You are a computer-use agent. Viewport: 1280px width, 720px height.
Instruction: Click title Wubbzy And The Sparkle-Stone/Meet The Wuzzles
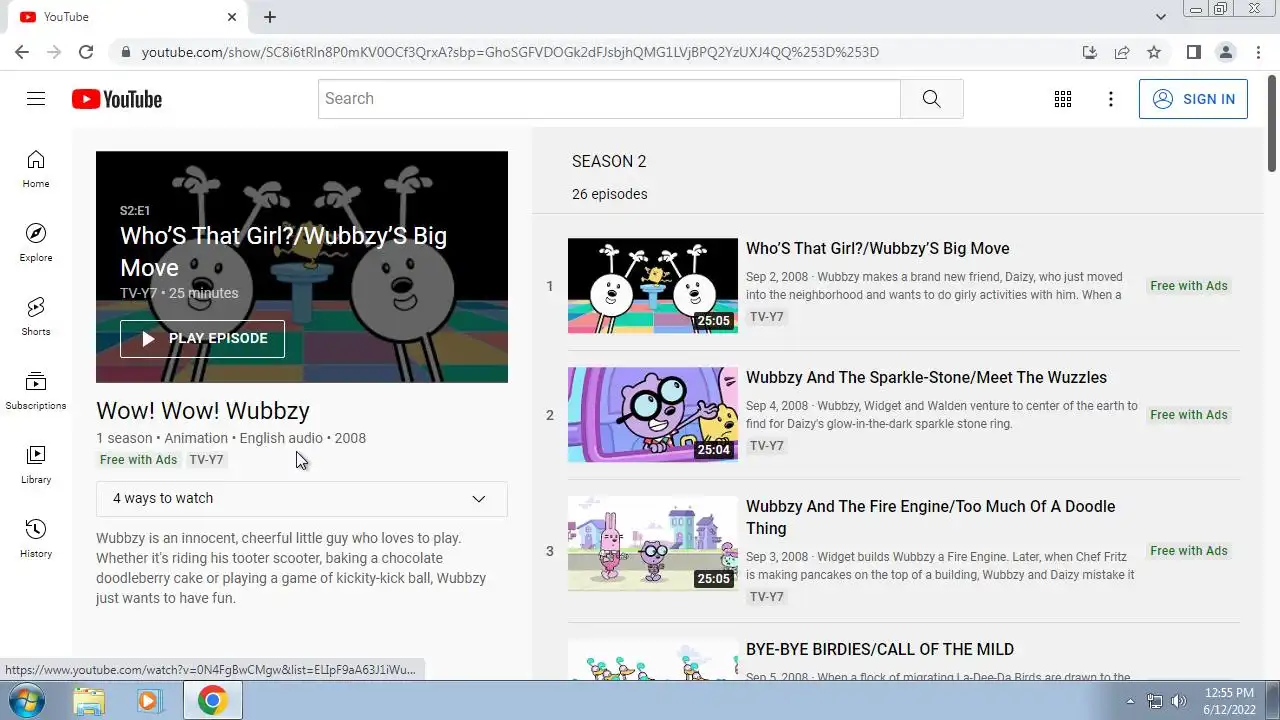click(926, 377)
